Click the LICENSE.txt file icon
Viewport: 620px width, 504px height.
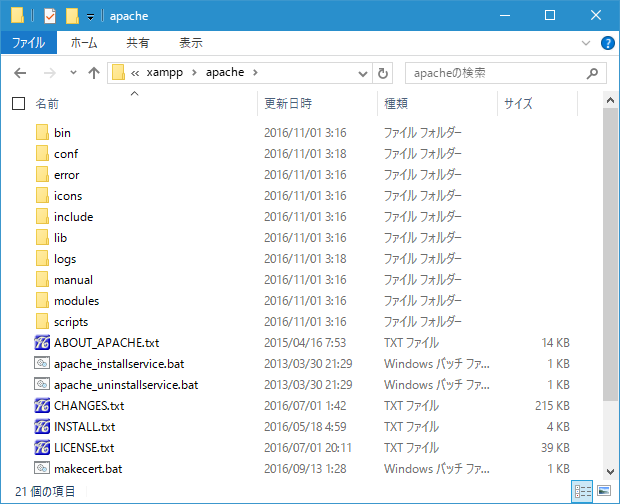(42, 447)
